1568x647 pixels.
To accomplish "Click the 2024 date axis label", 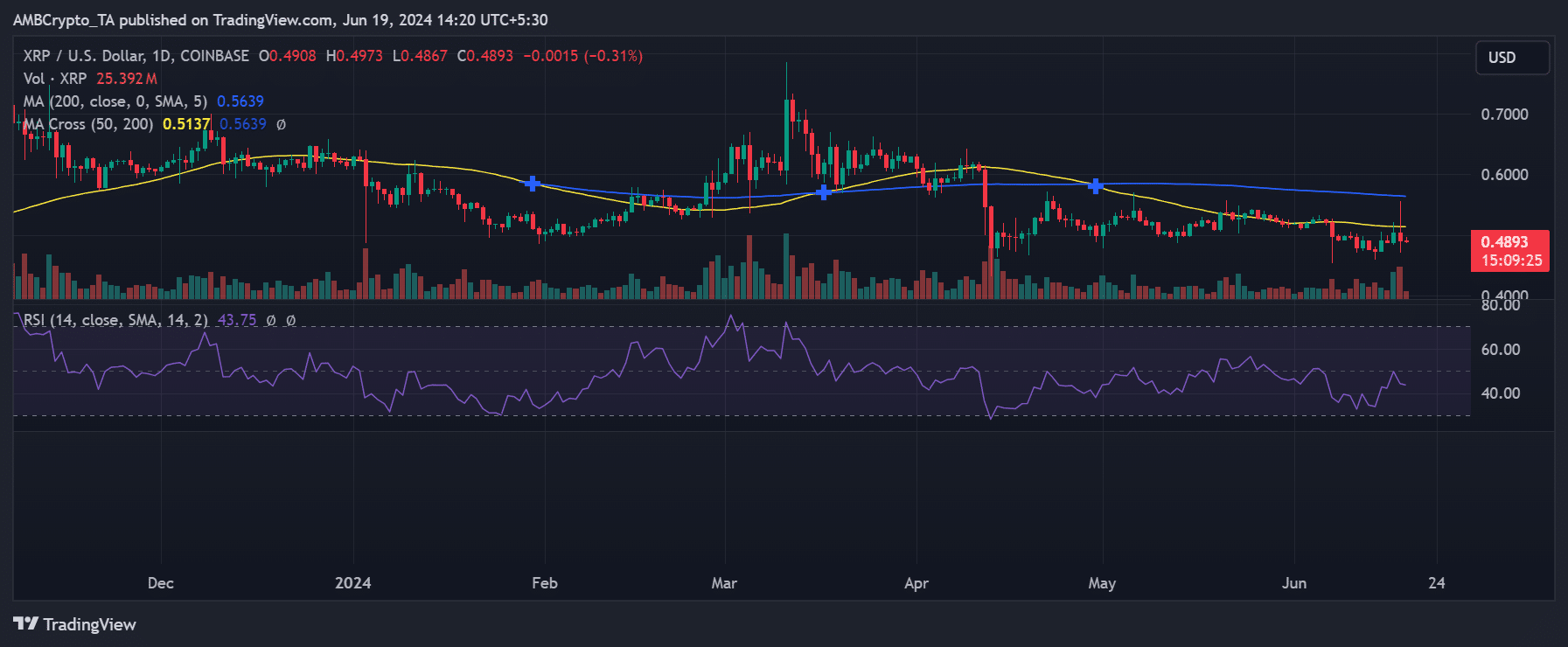I will pyautogui.click(x=353, y=583).
